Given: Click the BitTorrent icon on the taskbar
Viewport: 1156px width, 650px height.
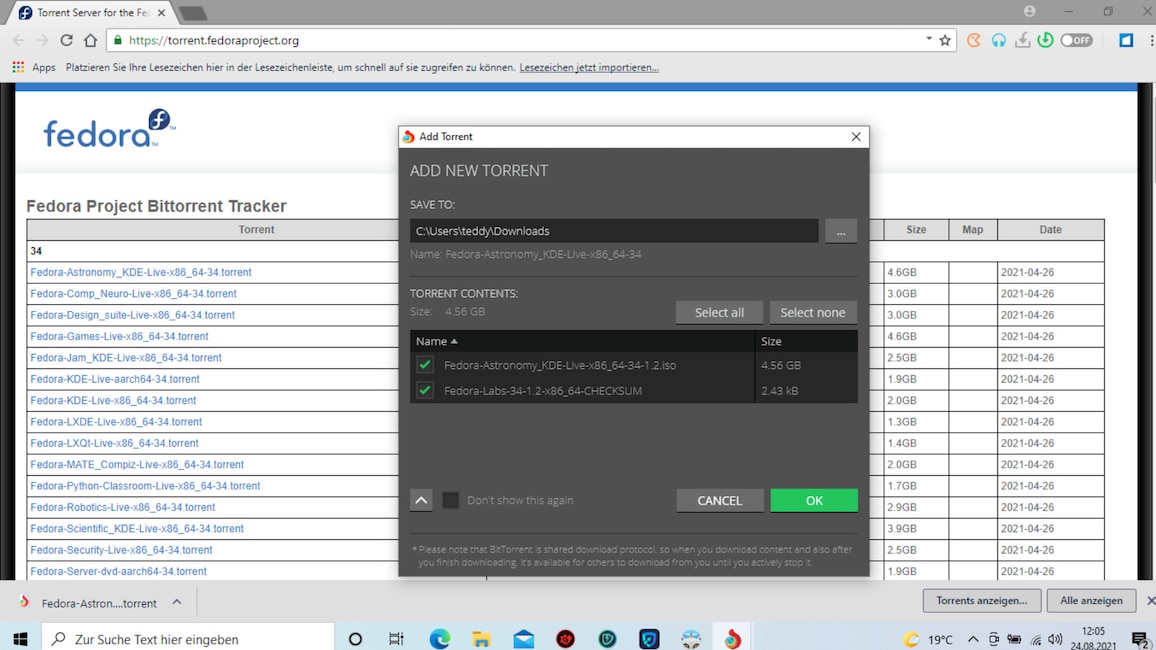Looking at the screenshot, I should [x=732, y=639].
